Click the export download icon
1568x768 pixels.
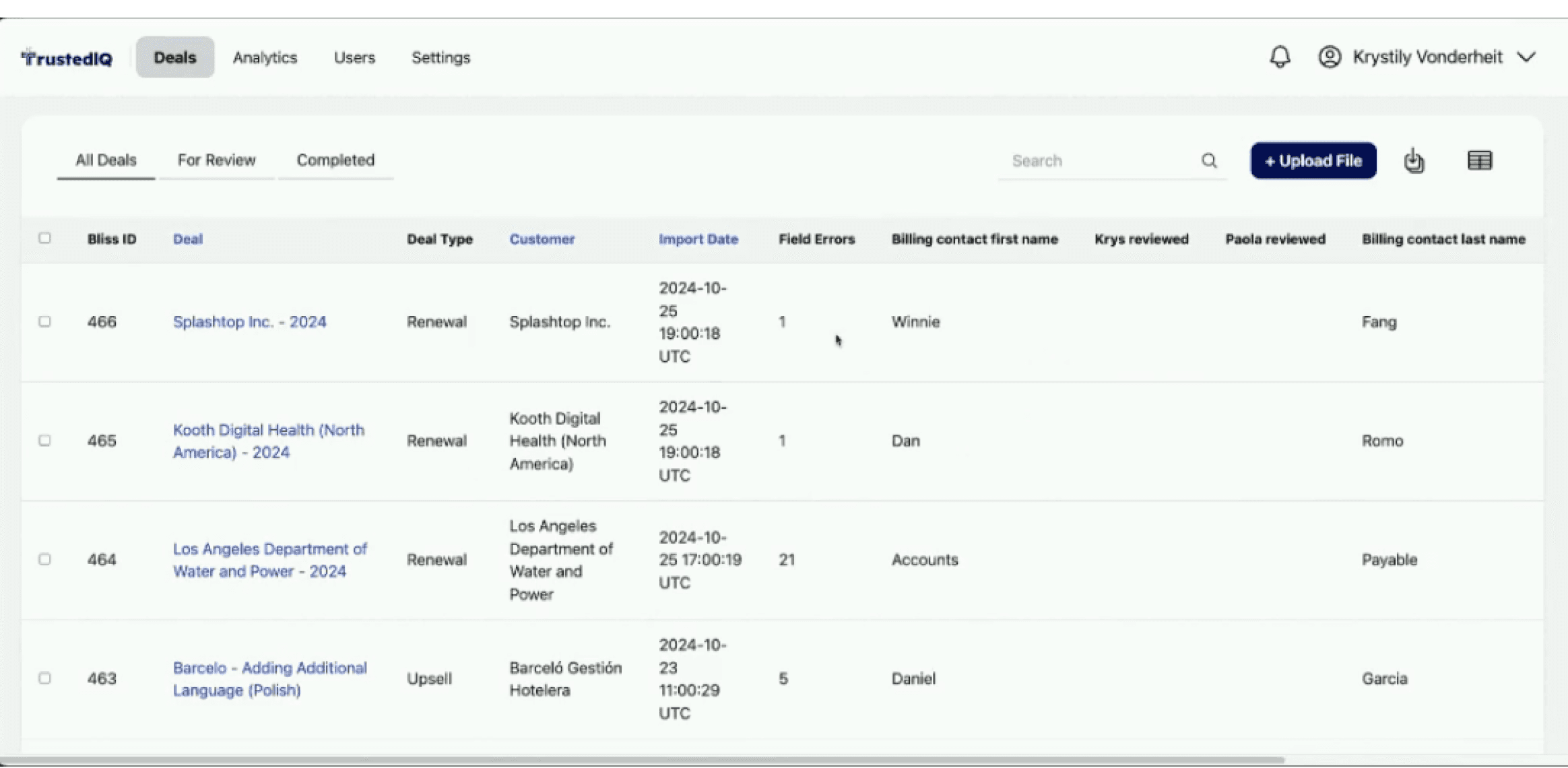(x=1414, y=161)
